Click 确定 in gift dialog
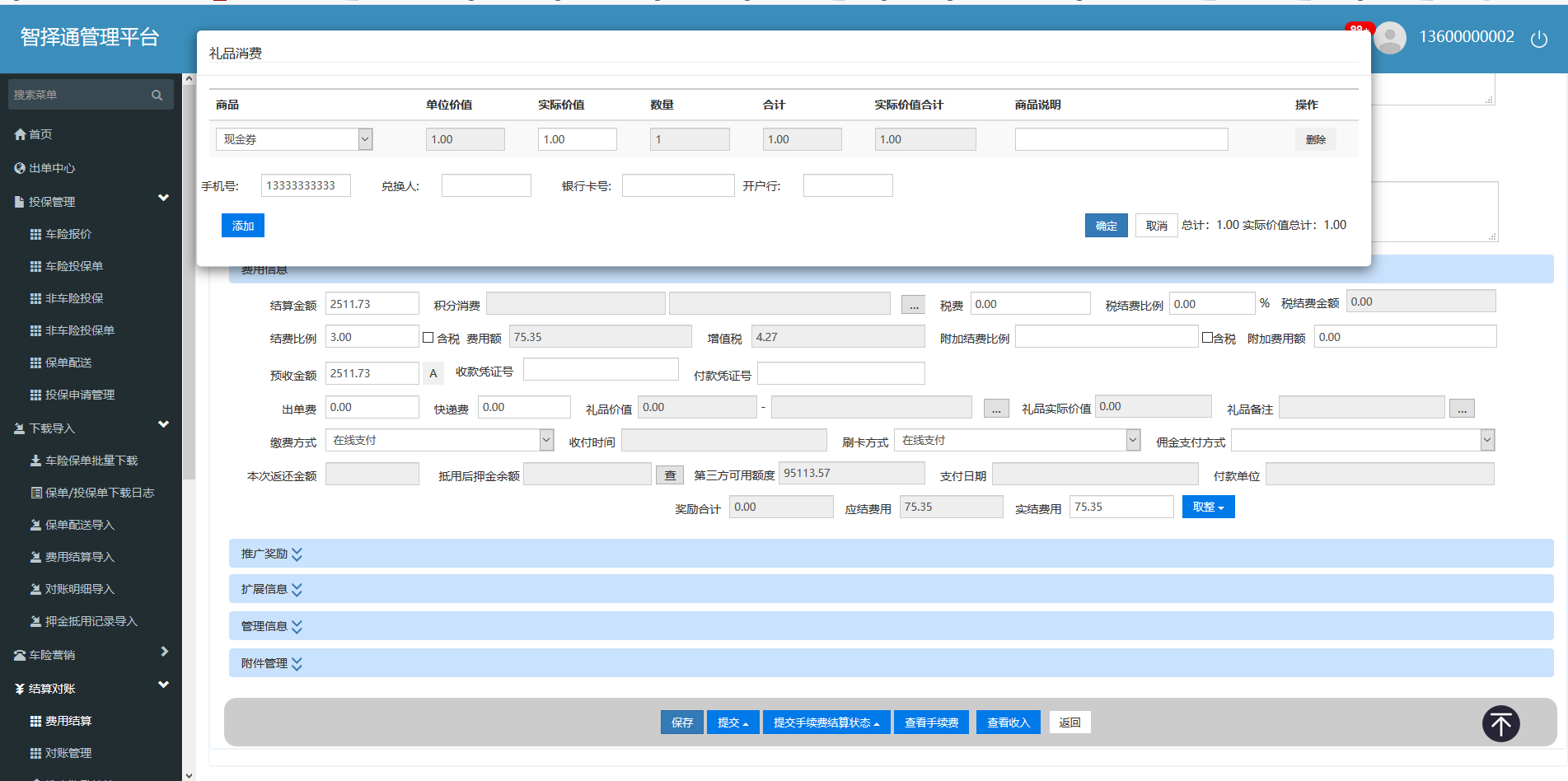Screen dimensions: 1568x781 click(1107, 226)
